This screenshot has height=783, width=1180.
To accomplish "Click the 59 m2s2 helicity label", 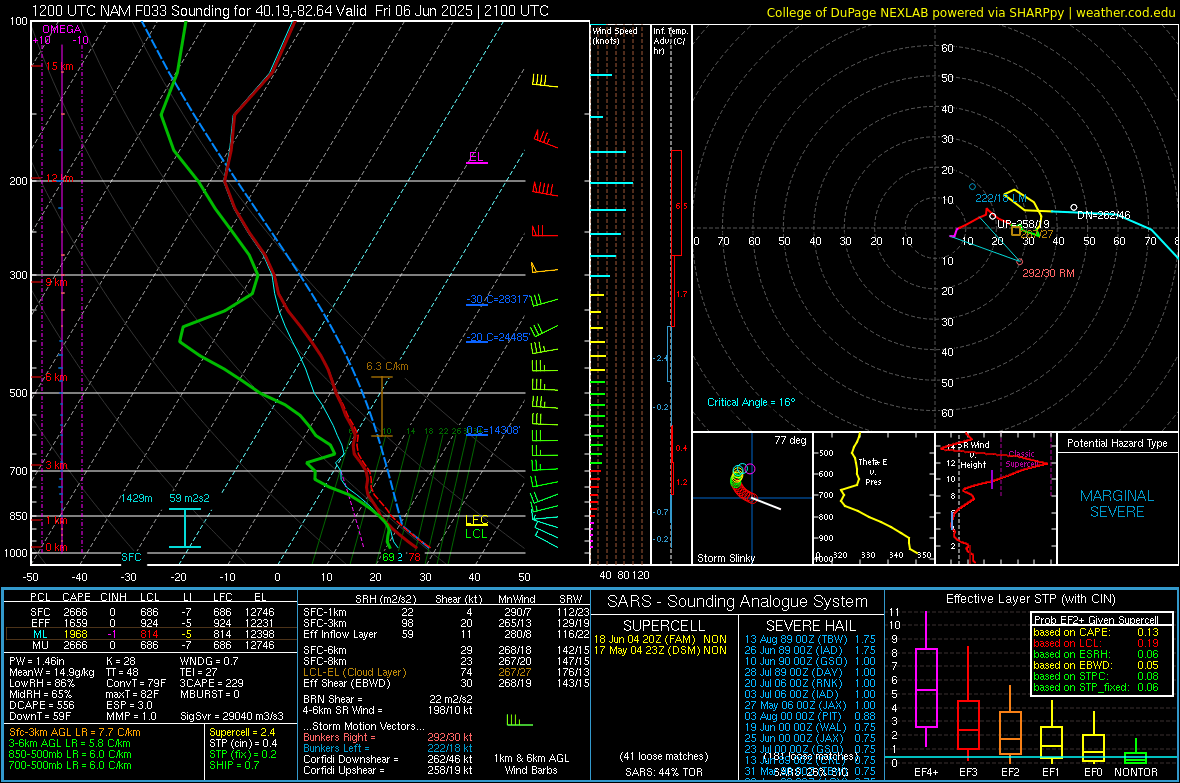I will pyautogui.click(x=190, y=498).
